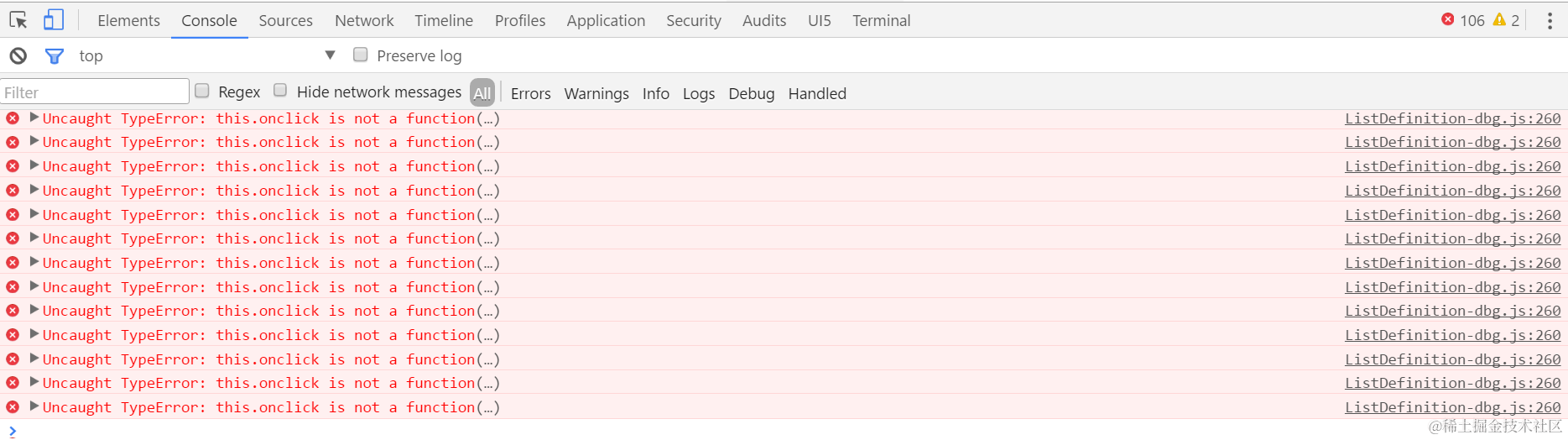The width and height of the screenshot is (1568, 440).
Task: Expand the last Uncaught TypeError entry
Action: [x=34, y=406]
